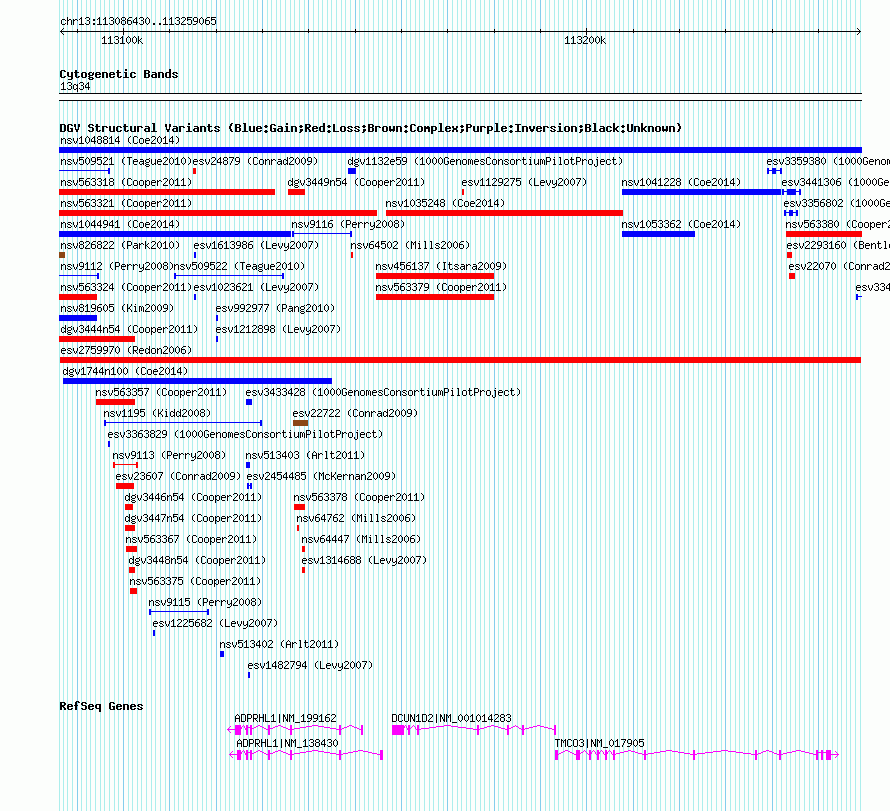Screen dimensions: 890x811
Task: Select esv1314688 (Levy2007) variant label
Action: [x=364, y=560]
